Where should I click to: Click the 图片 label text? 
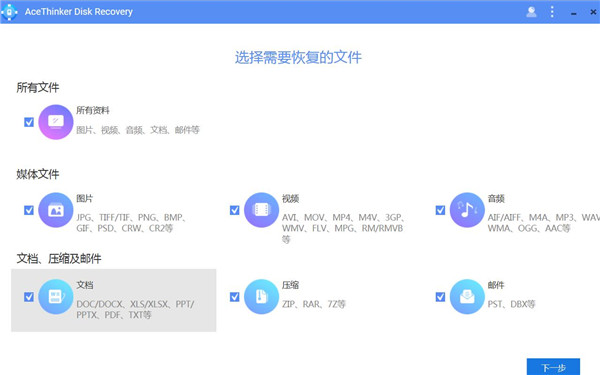pos(85,199)
